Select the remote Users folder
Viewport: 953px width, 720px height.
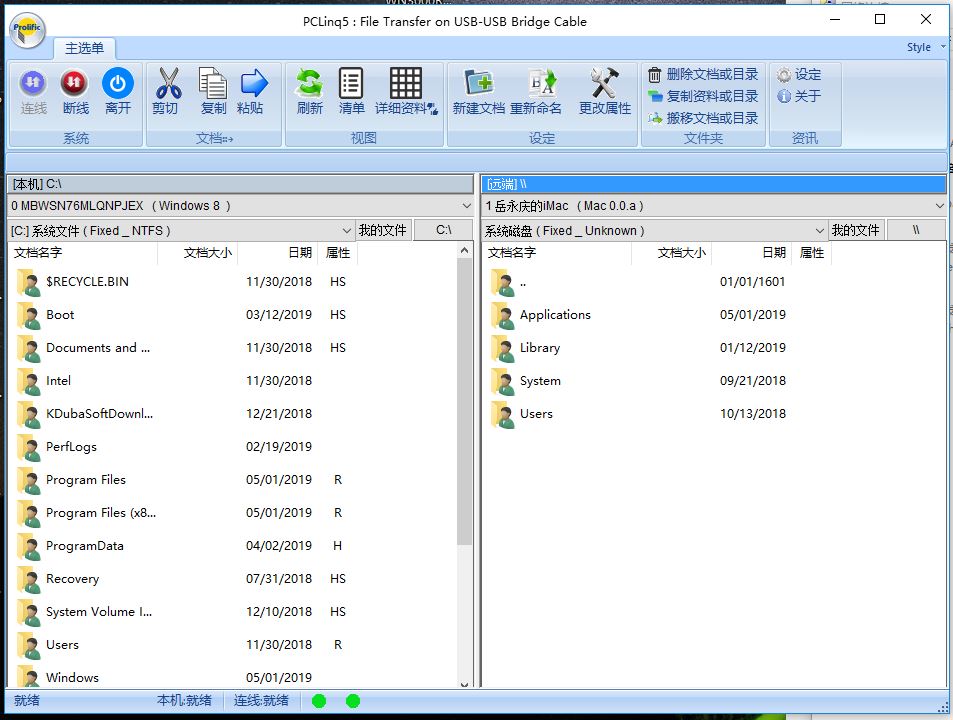(536, 414)
